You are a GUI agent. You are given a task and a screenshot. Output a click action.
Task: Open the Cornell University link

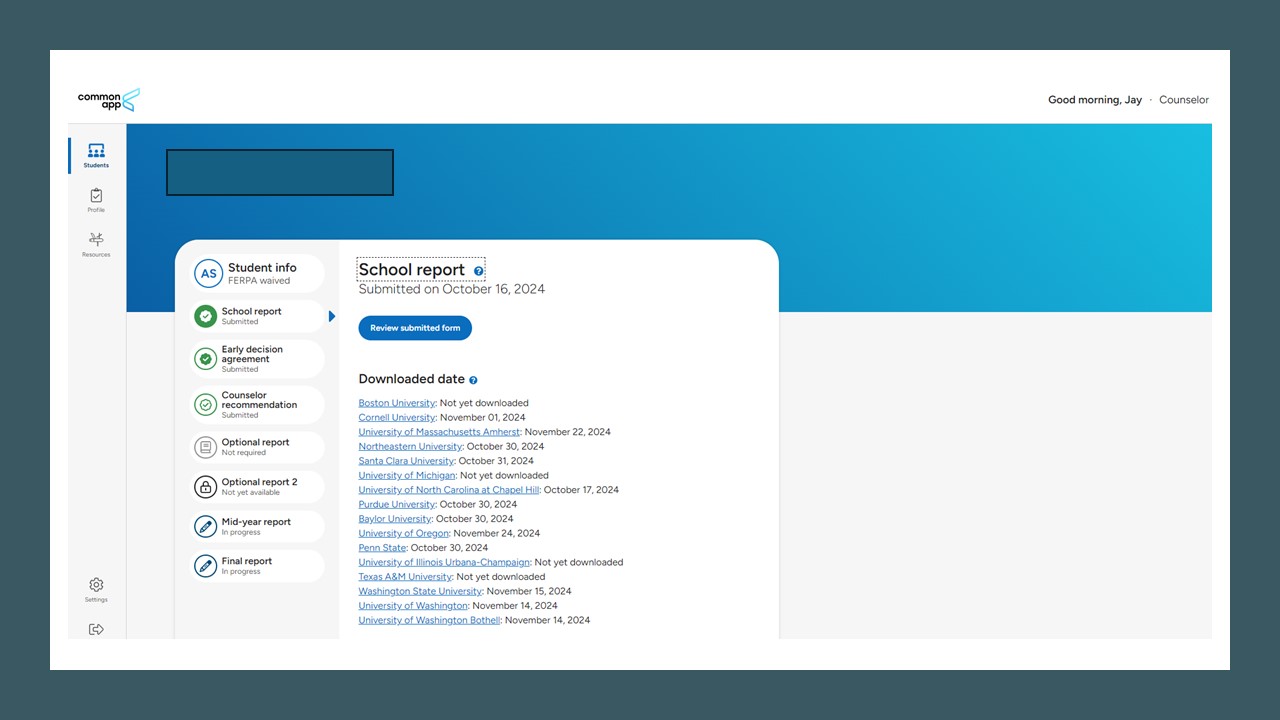(x=397, y=418)
